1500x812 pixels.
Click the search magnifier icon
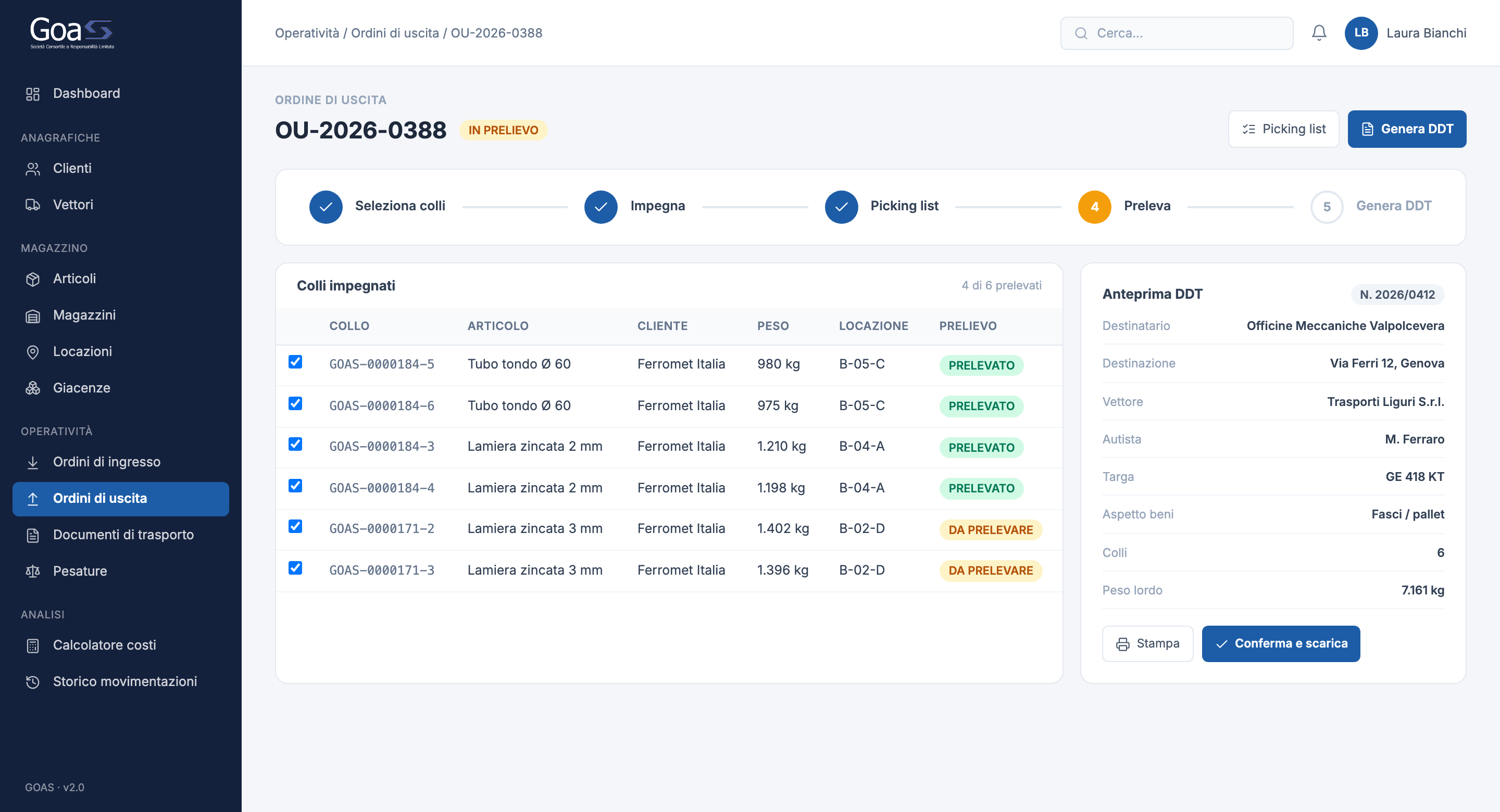pos(1081,33)
